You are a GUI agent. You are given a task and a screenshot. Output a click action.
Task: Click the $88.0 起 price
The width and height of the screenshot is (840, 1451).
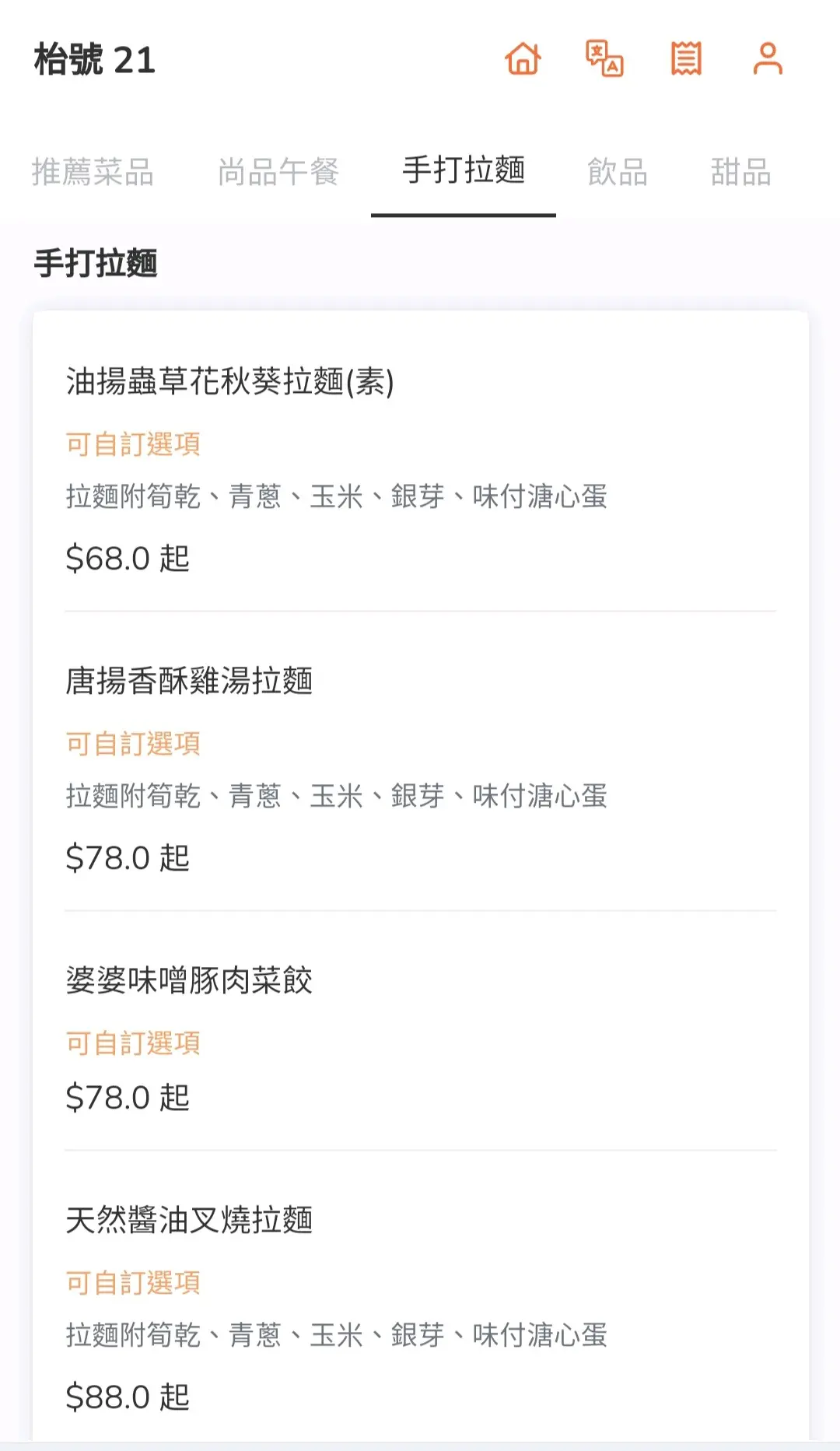click(128, 1397)
